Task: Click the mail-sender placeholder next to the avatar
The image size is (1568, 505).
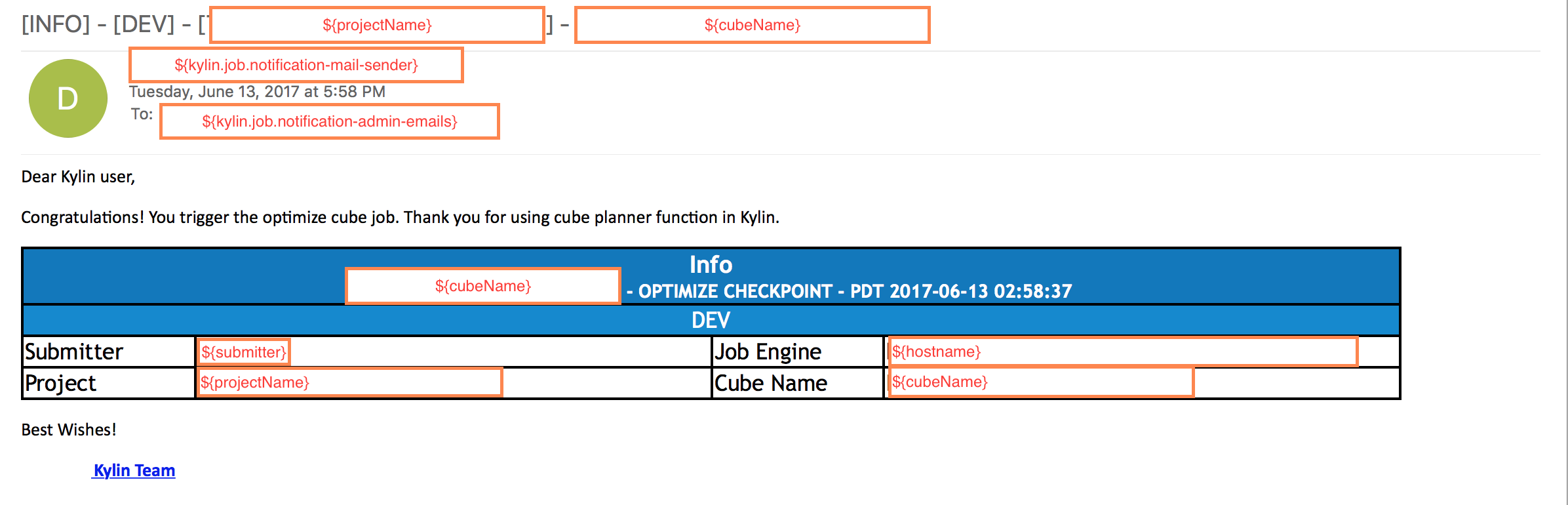Action: 296,65
